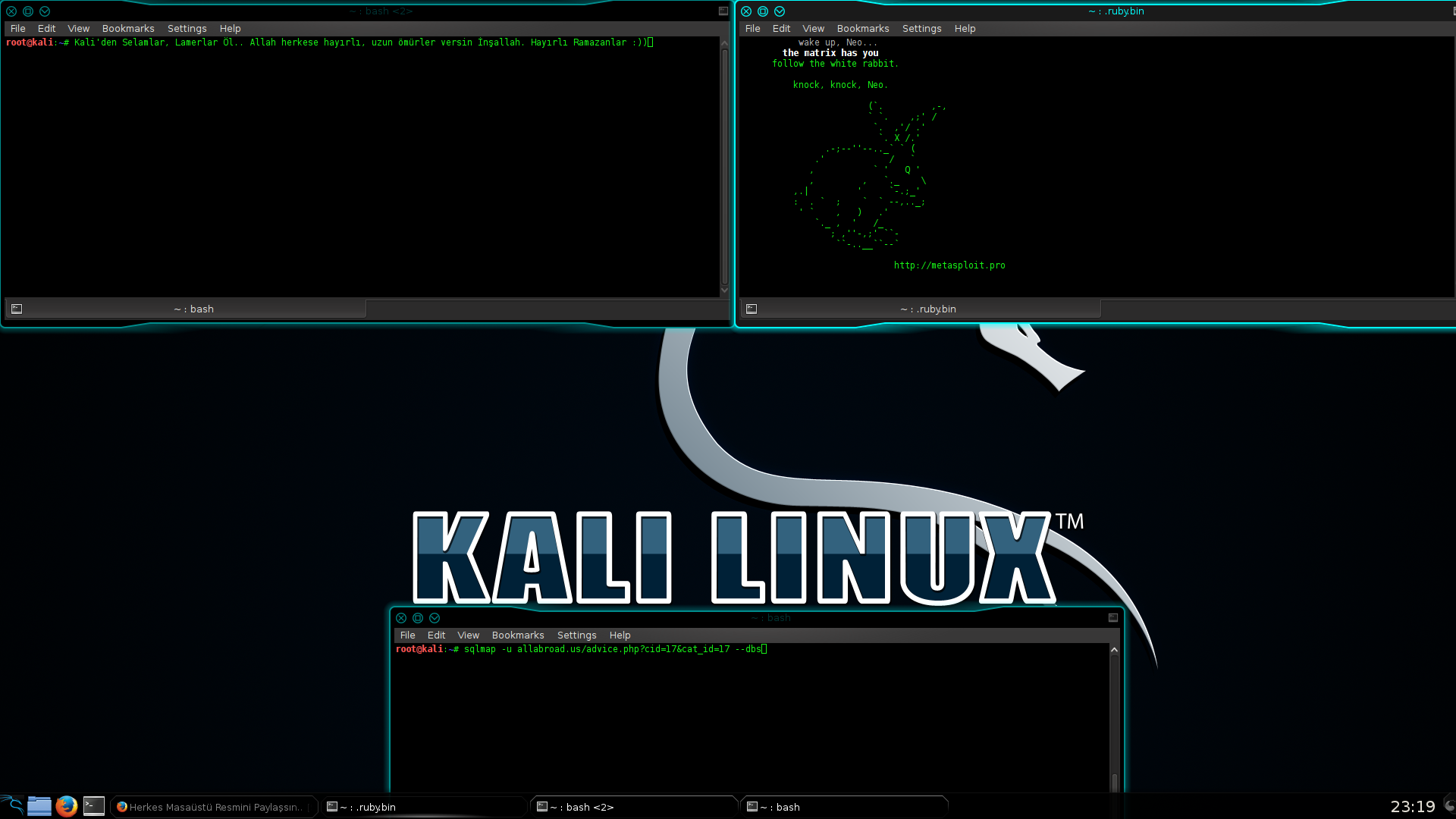Switch to 'bash <2>' taskbar entry

[634, 807]
